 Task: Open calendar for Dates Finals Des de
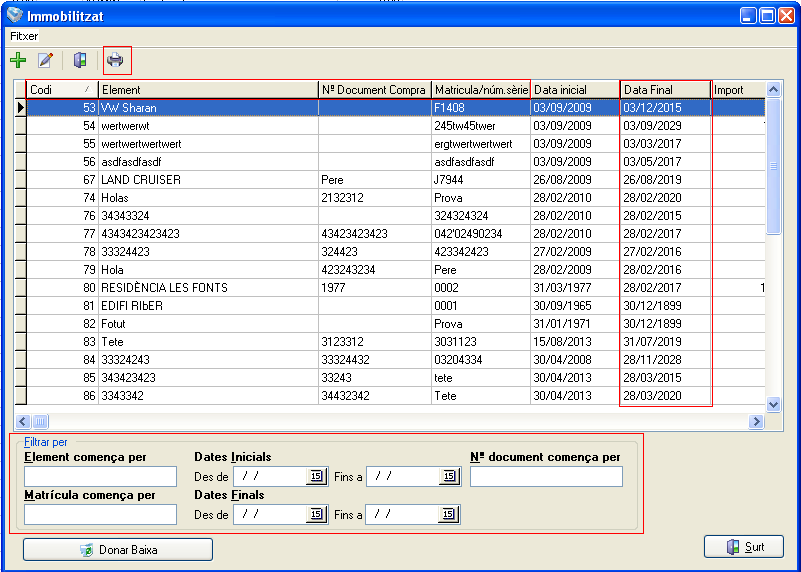316,514
